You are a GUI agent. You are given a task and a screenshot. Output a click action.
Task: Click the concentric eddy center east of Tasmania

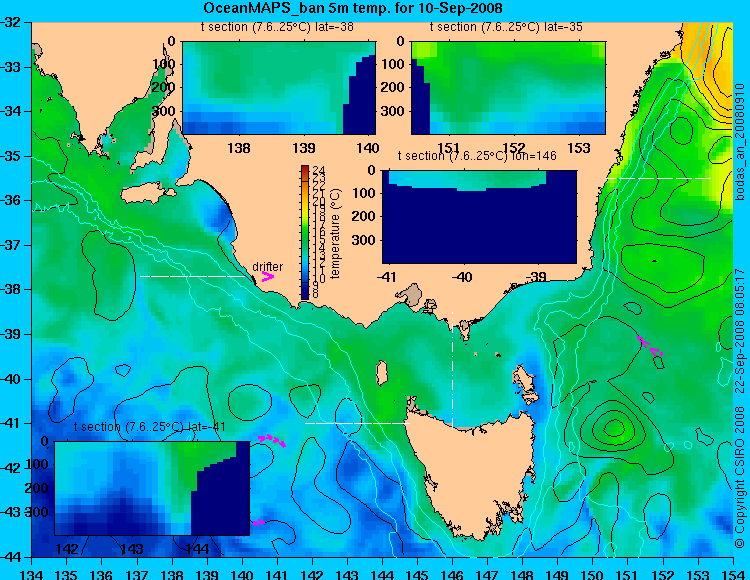(614, 427)
